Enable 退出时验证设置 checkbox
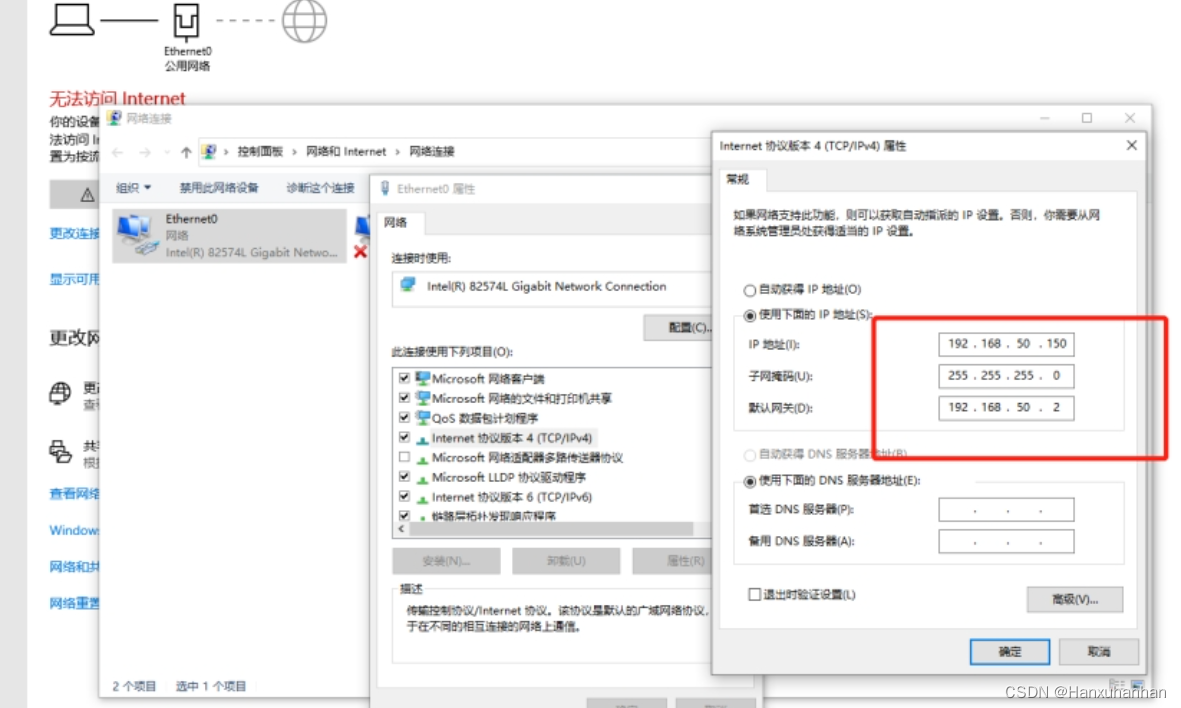Viewport: 1181px width, 708px height. pyautogui.click(x=755, y=594)
